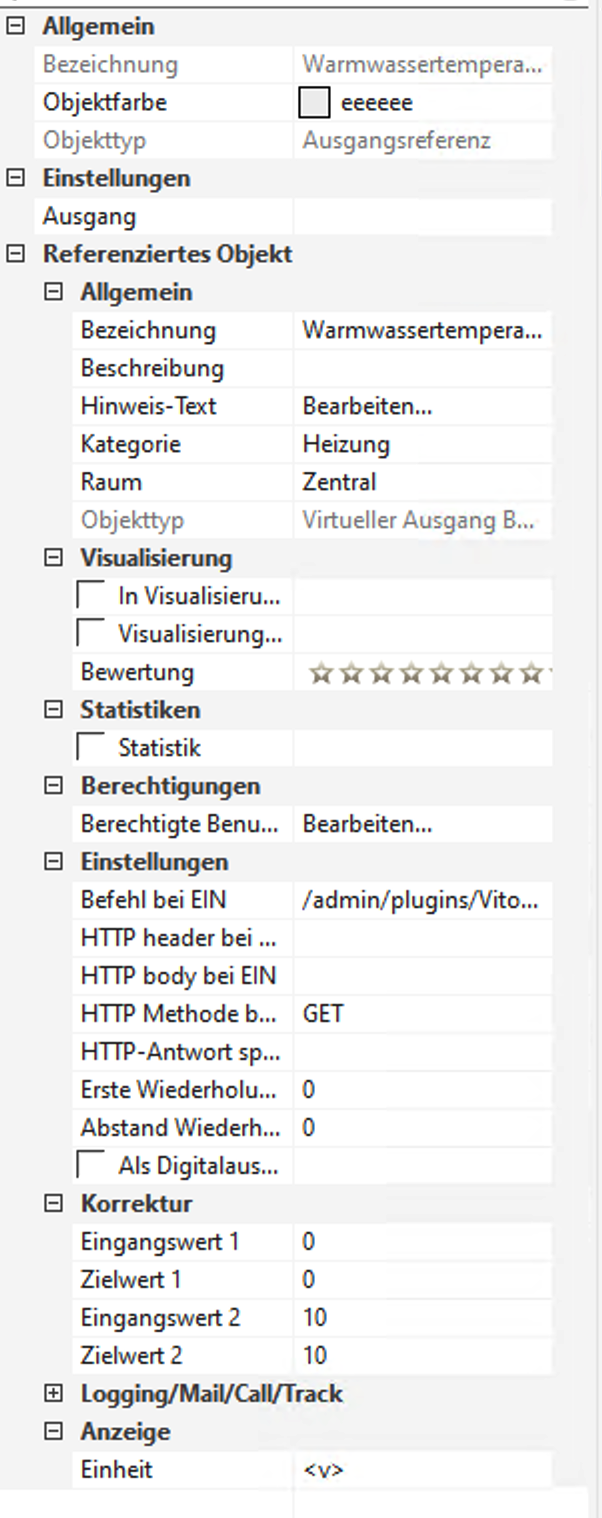Change the Raum Zentral selection

[x=420, y=482]
